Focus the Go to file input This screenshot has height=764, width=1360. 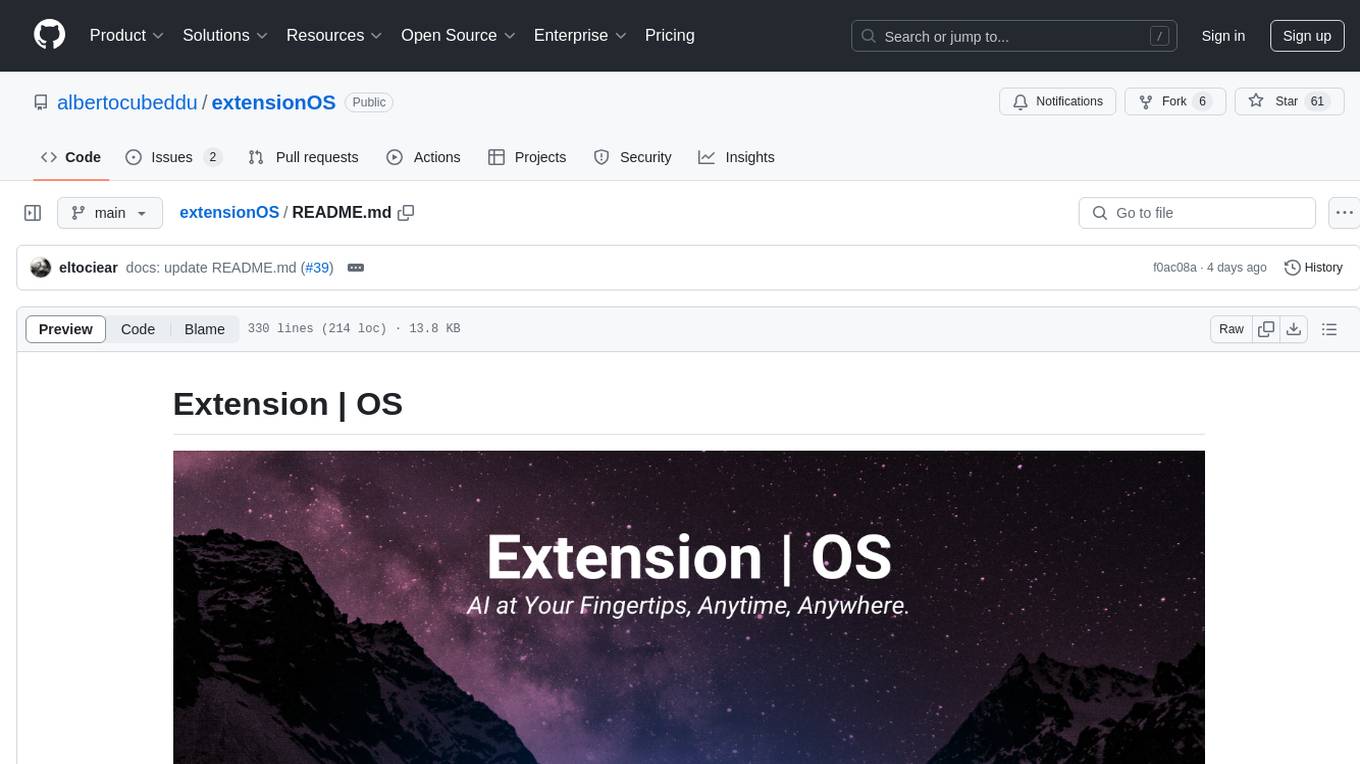click(1197, 213)
